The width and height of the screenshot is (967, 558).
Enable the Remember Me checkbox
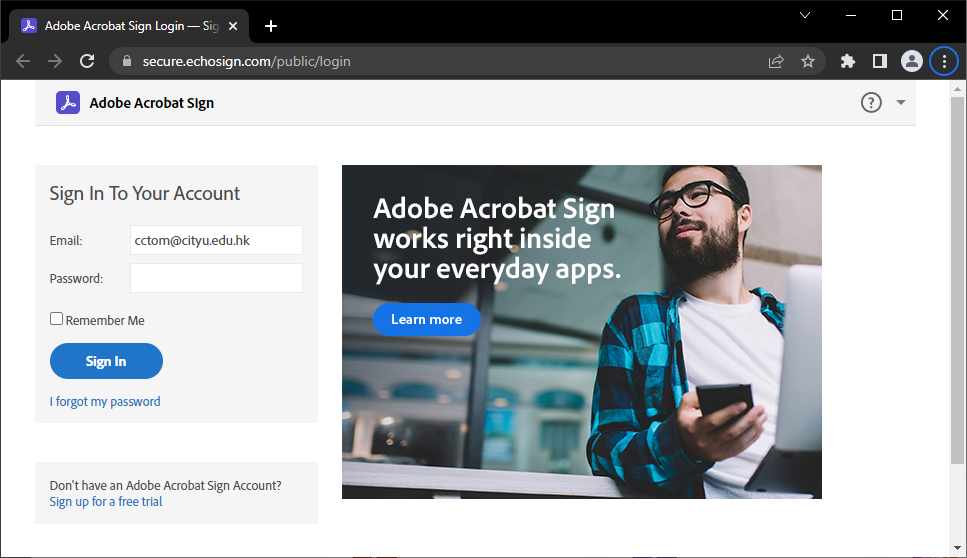(57, 319)
